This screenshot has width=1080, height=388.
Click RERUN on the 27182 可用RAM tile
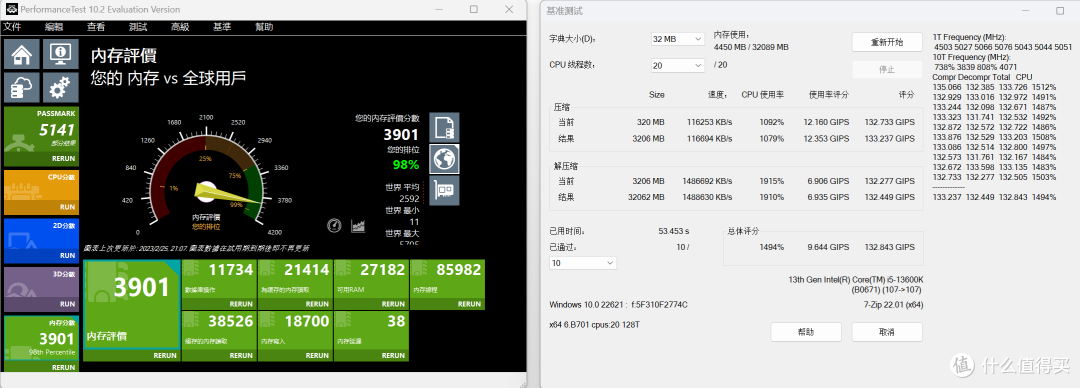(393, 304)
